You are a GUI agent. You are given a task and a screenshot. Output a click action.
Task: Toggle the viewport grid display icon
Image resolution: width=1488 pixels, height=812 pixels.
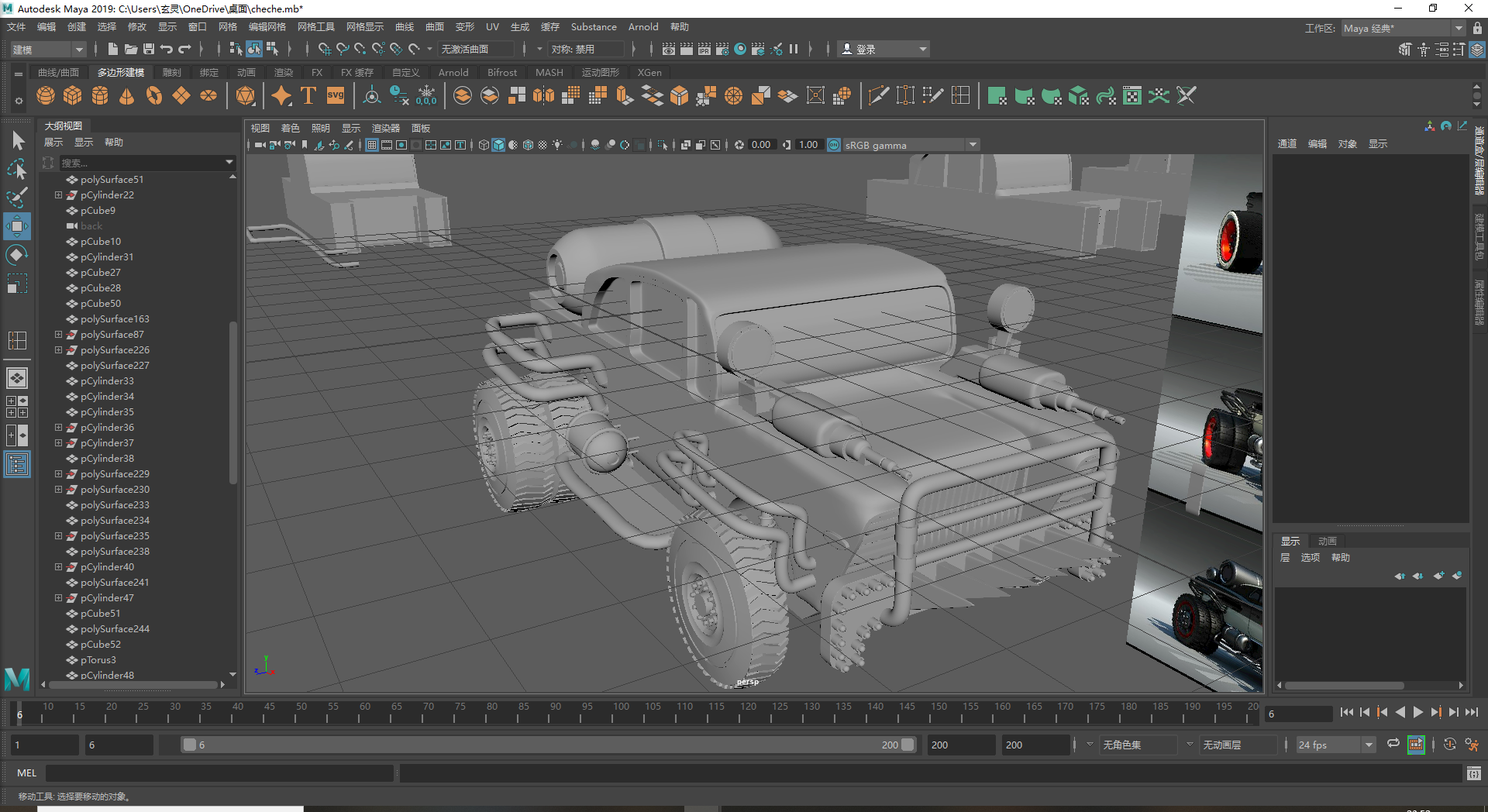point(372,145)
